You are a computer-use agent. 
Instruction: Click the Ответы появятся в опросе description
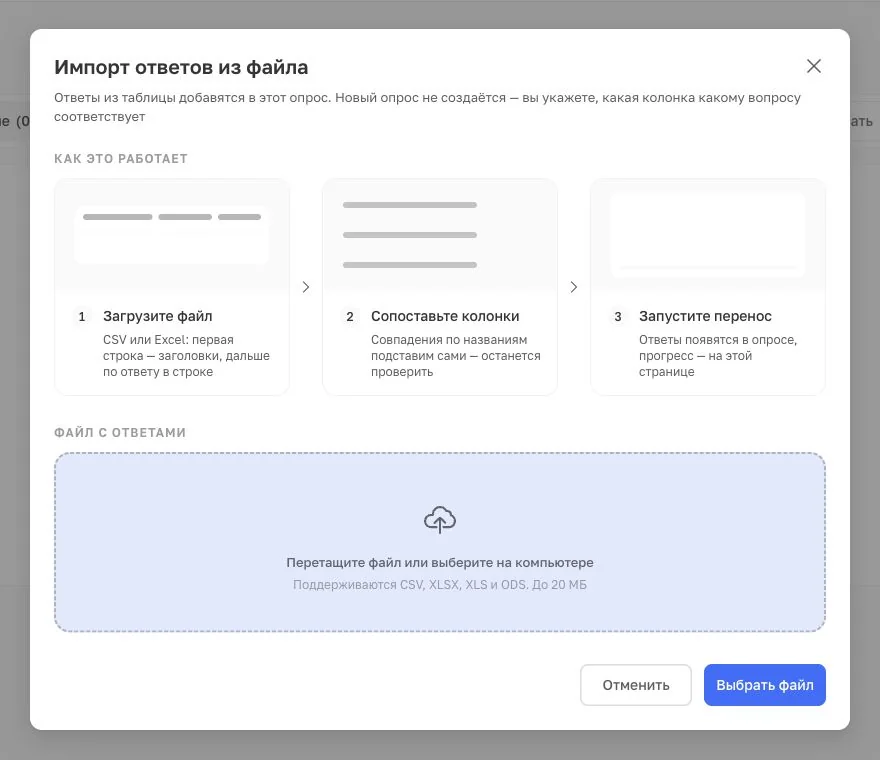click(x=718, y=356)
